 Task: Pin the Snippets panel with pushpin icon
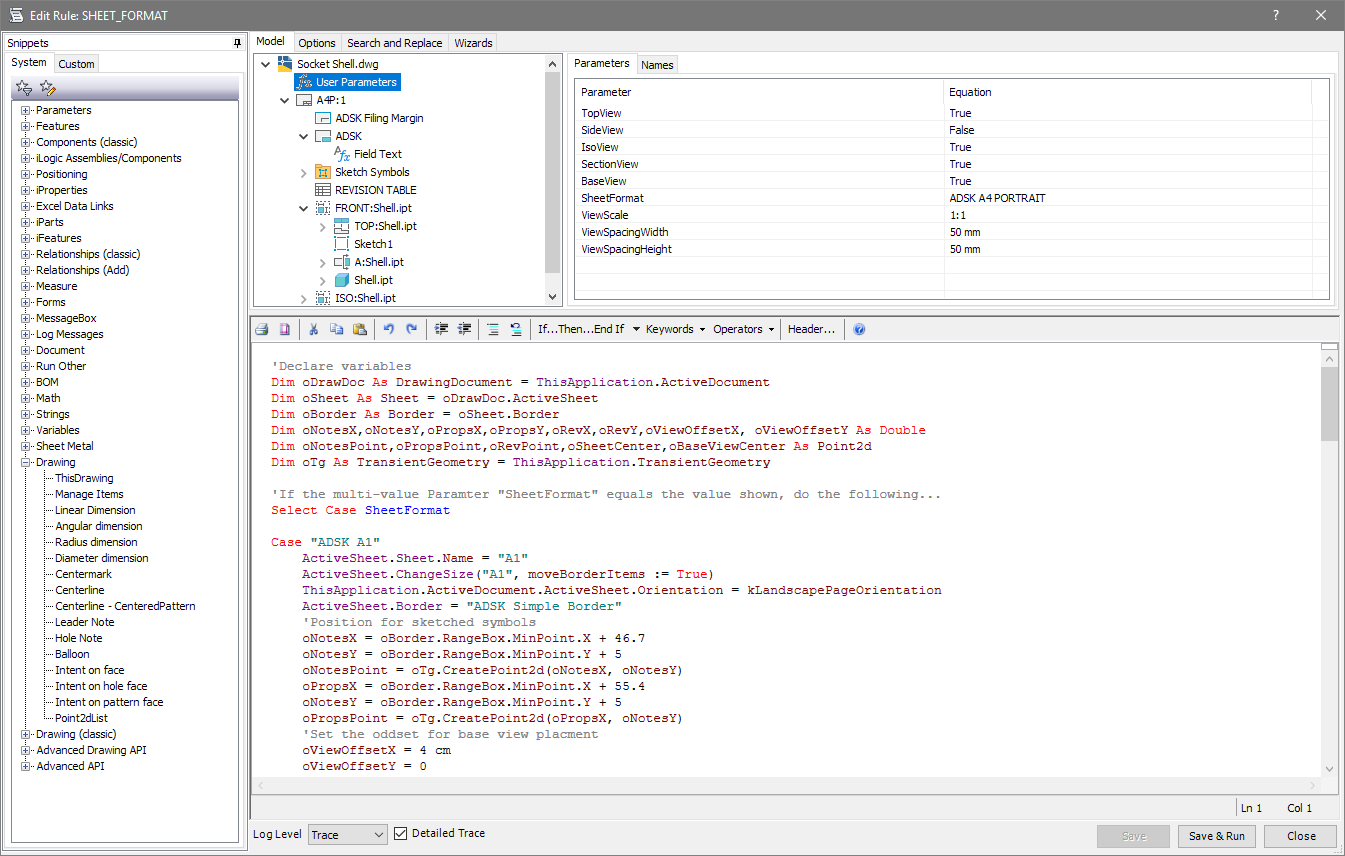pyautogui.click(x=237, y=43)
